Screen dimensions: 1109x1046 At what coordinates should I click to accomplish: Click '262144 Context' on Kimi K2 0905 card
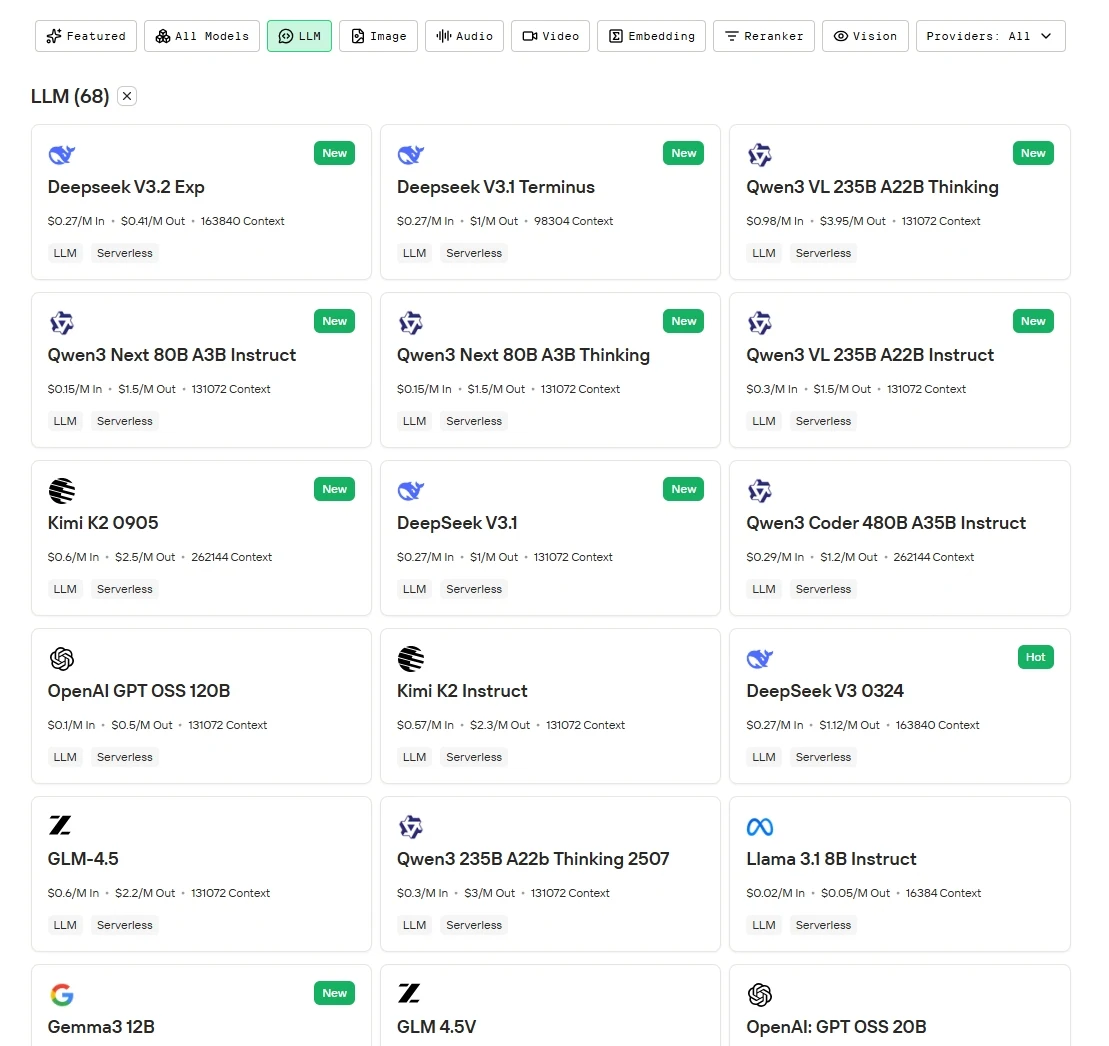coord(231,557)
